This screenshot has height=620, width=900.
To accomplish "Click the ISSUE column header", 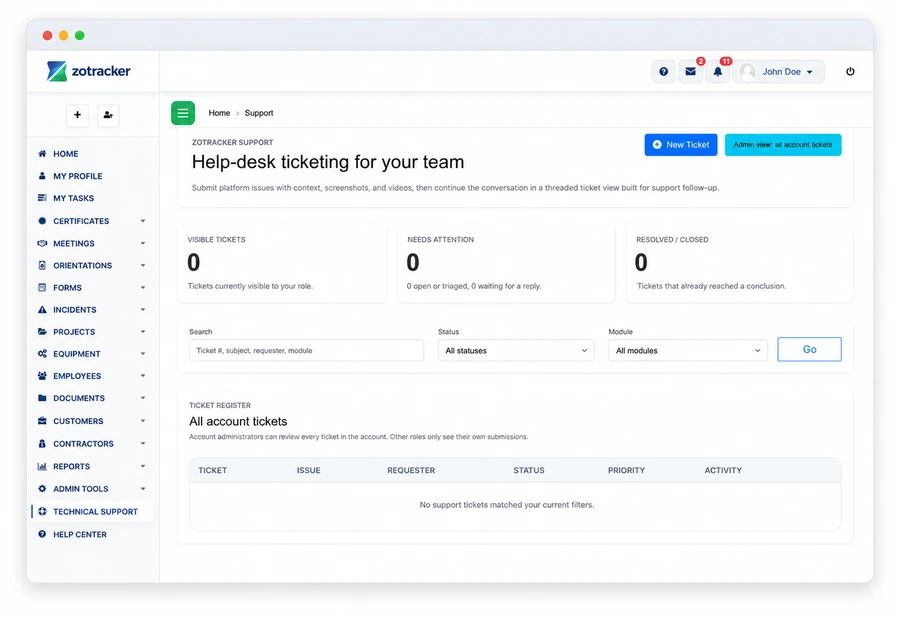I will pyautogui.click(x=309, y=470).
